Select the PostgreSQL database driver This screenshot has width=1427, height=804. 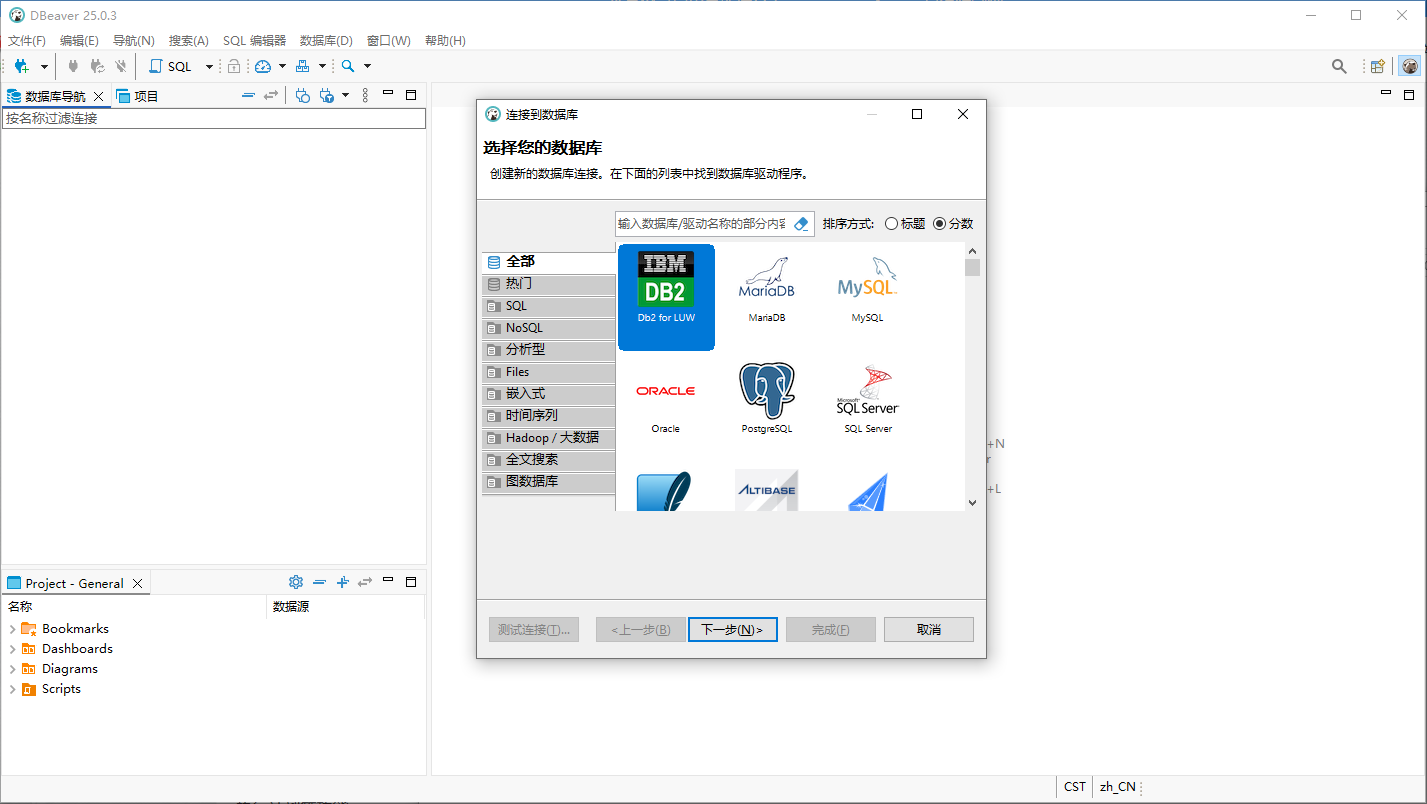[x=766, y=398]
